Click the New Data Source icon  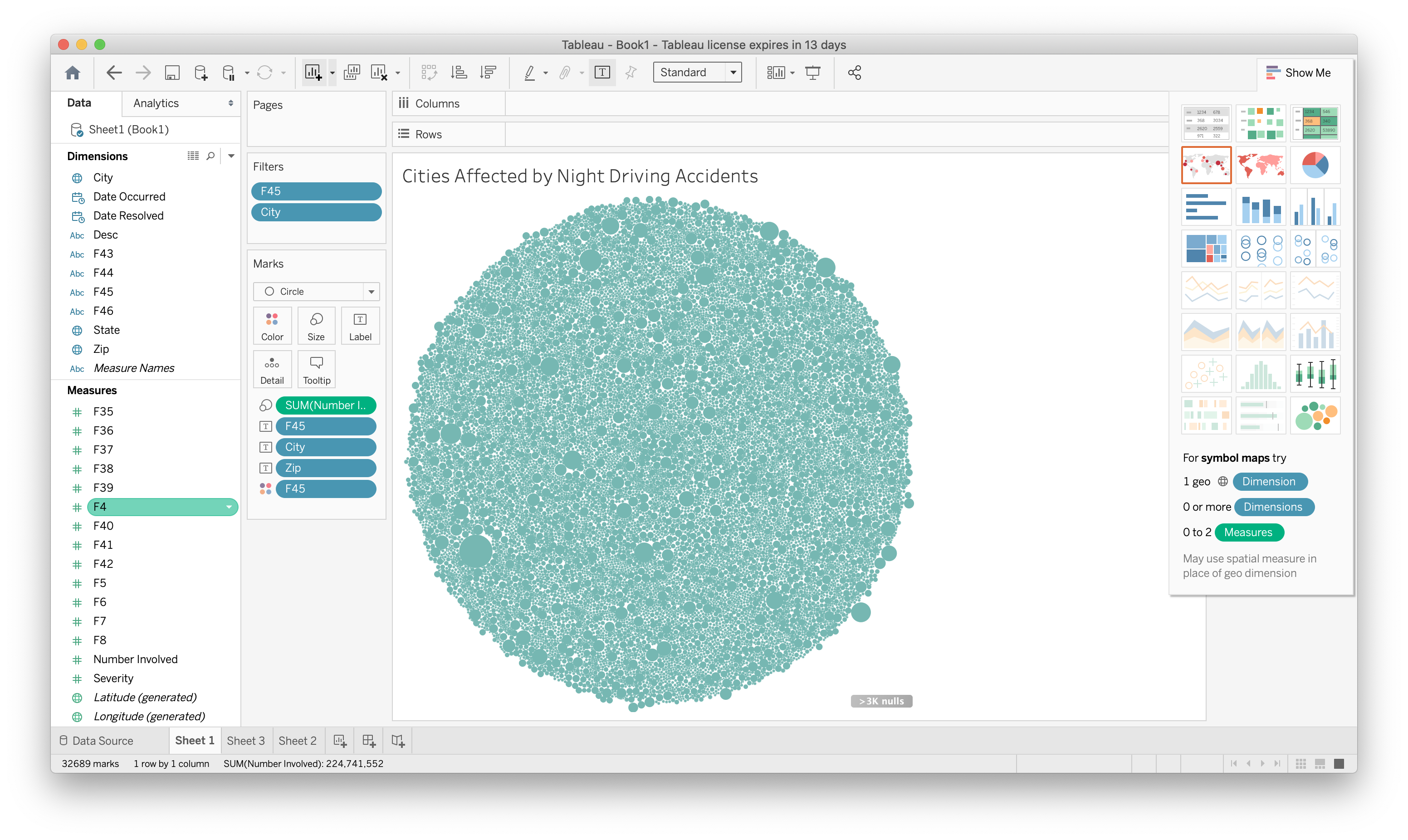pos(200,73)
